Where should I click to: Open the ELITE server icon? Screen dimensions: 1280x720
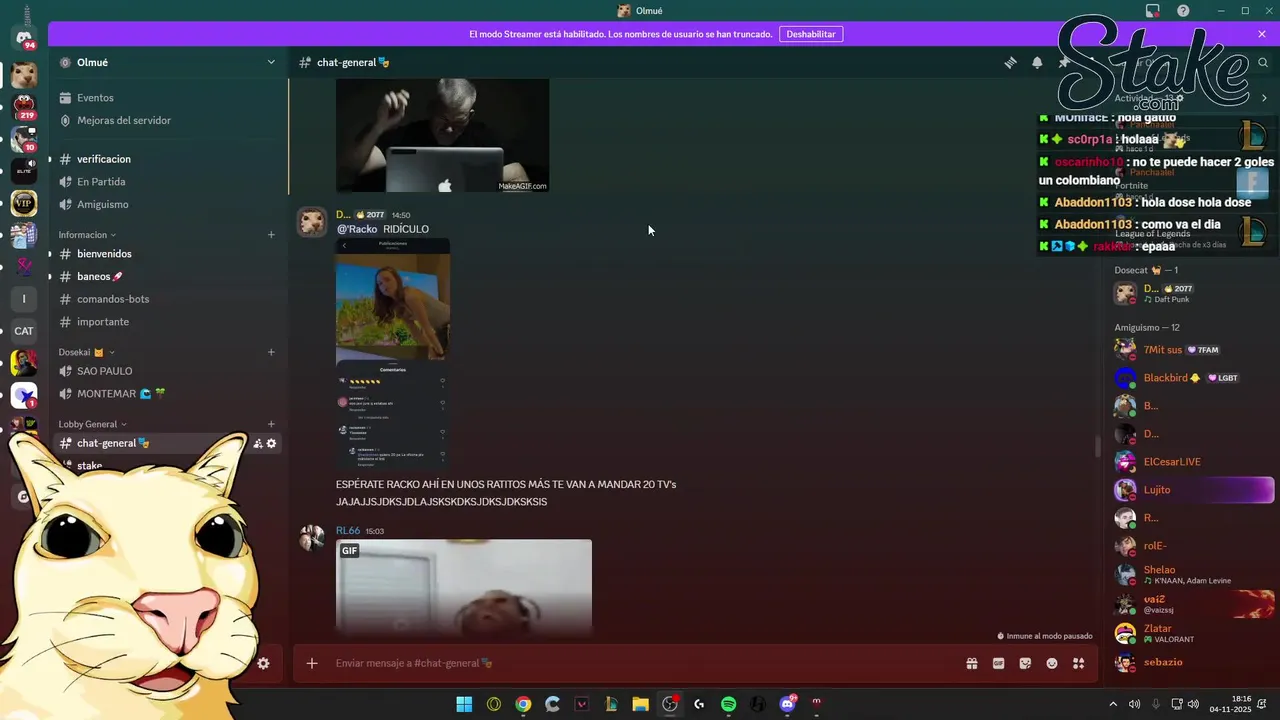(x=24, y=171)
